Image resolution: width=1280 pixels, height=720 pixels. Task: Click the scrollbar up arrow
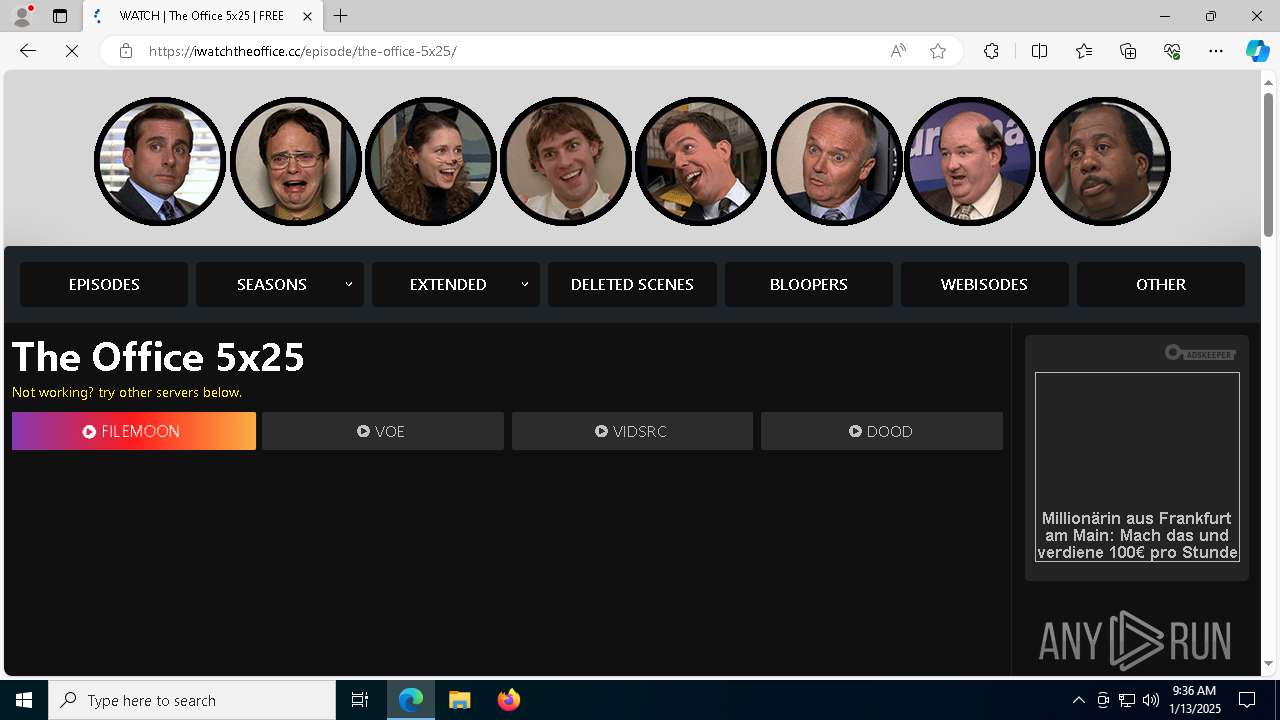click(x=1269, y=81)
